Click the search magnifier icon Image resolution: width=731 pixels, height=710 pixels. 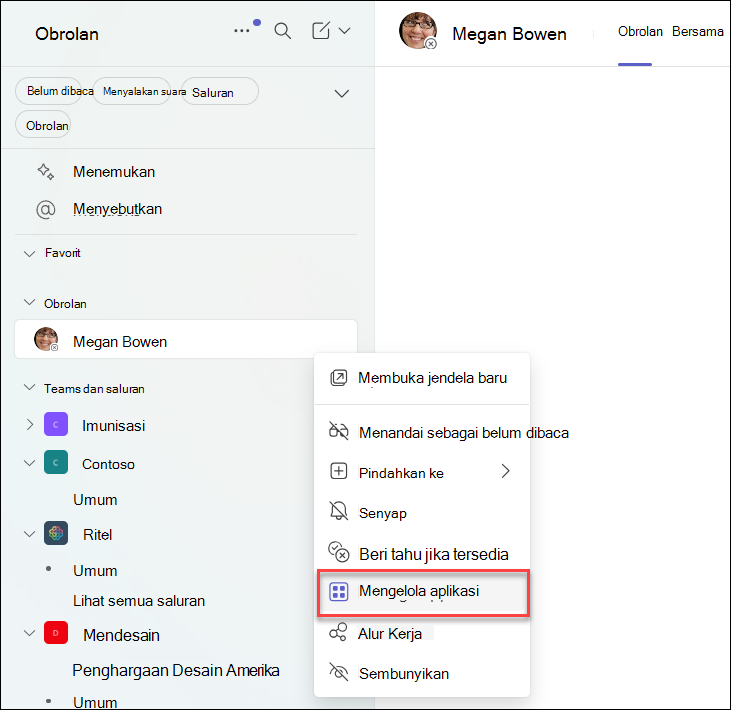(x=283, y=31)
